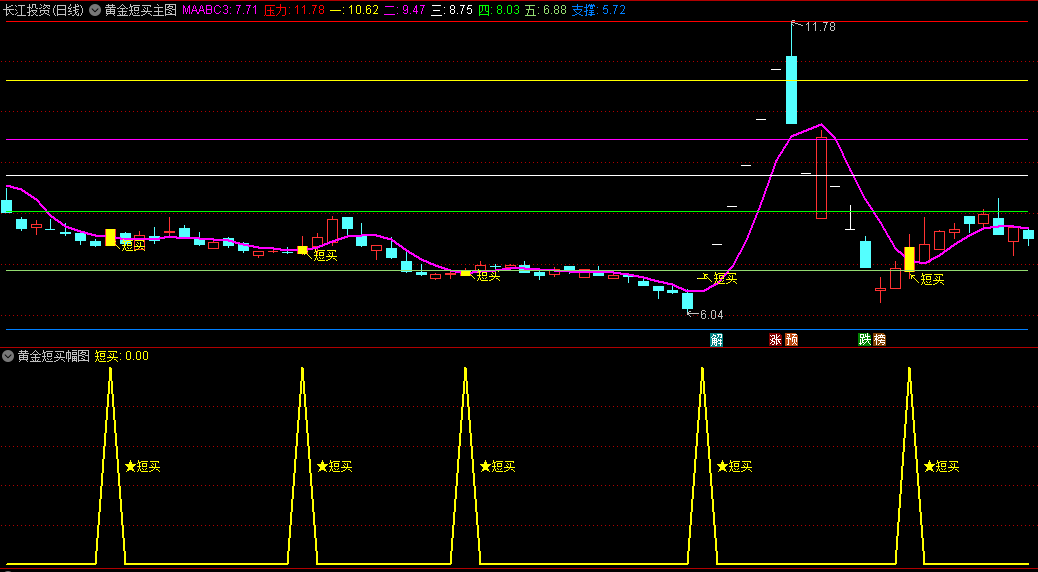Click the 6.04 low price label
Screen dimensions: 1038x572
coord(712,314)
